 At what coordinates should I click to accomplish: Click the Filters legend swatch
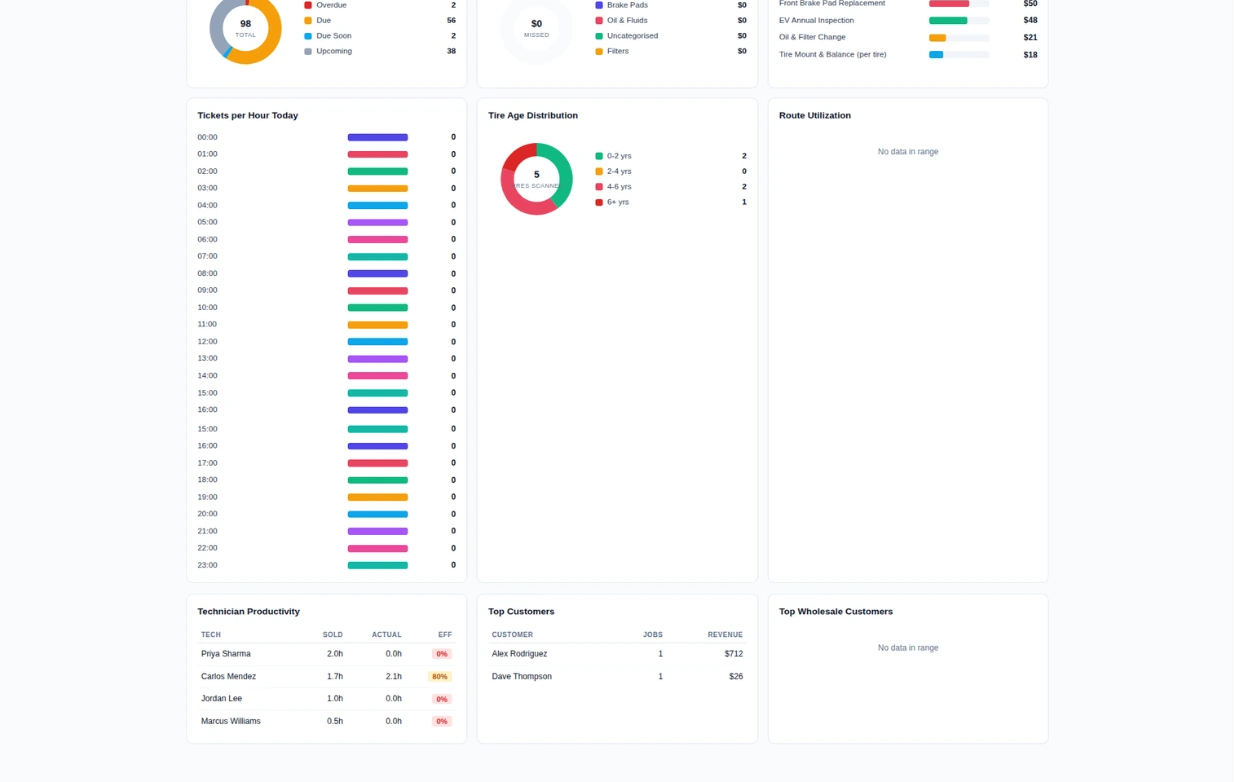pyautogui.click(x=599, y=51)
